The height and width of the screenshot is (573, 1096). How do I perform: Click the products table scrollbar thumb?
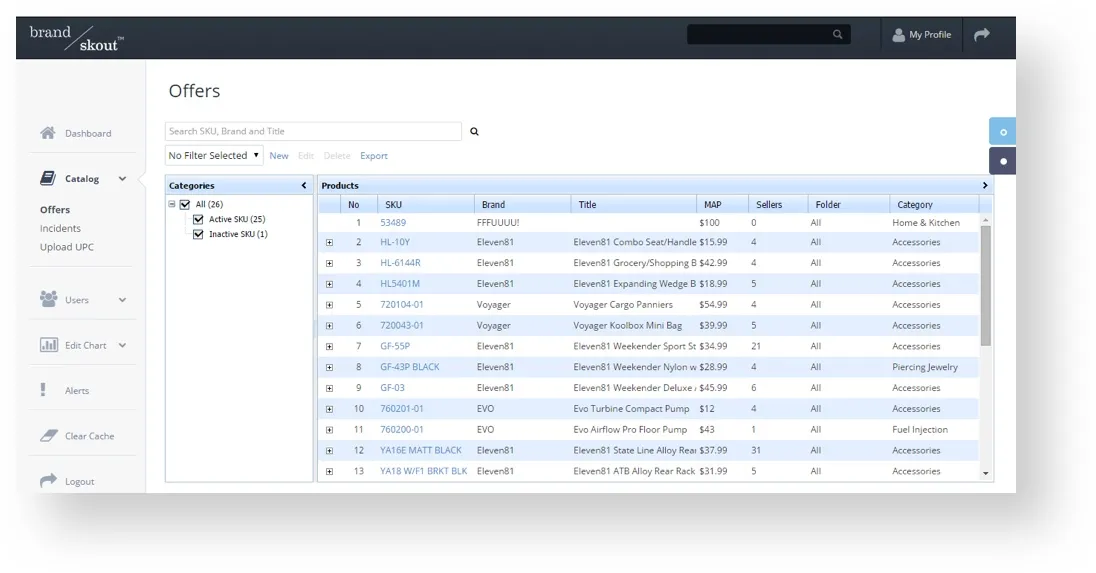[986, 286]
